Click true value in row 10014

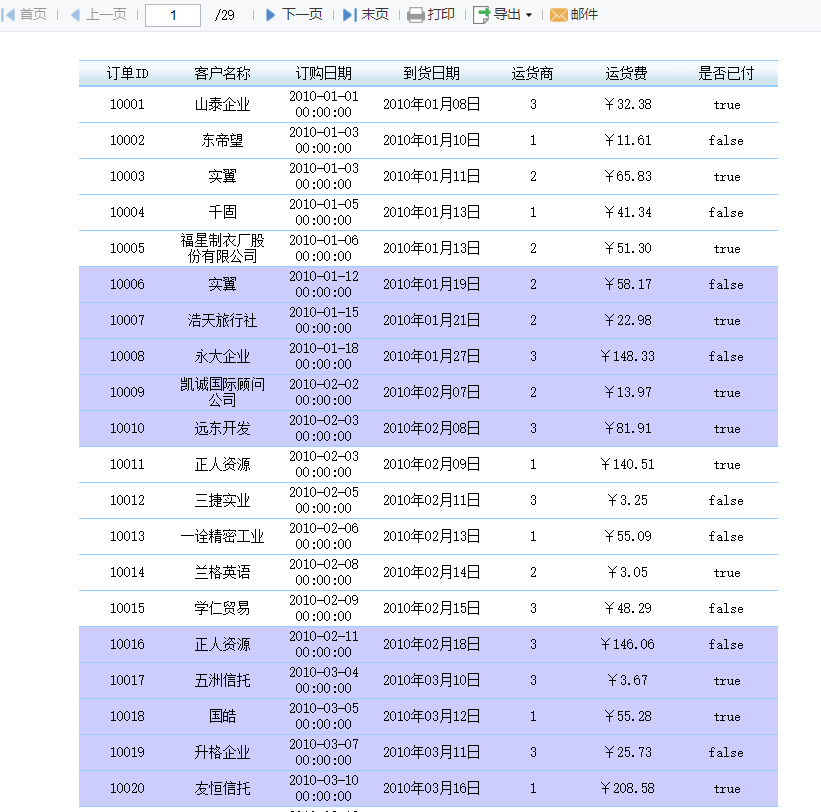point(727,573)
